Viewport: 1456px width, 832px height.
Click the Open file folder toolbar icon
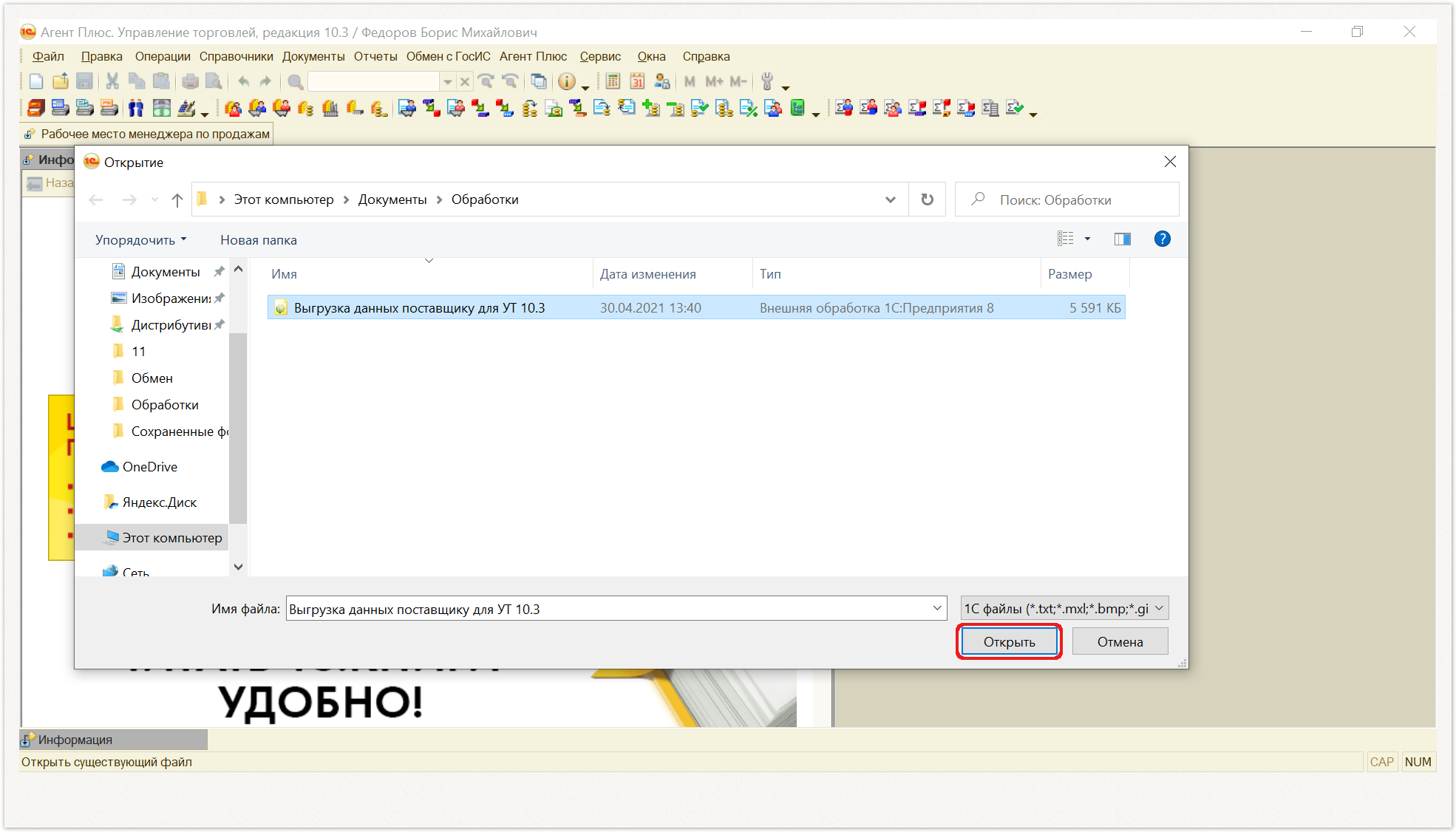pos(61,81)
